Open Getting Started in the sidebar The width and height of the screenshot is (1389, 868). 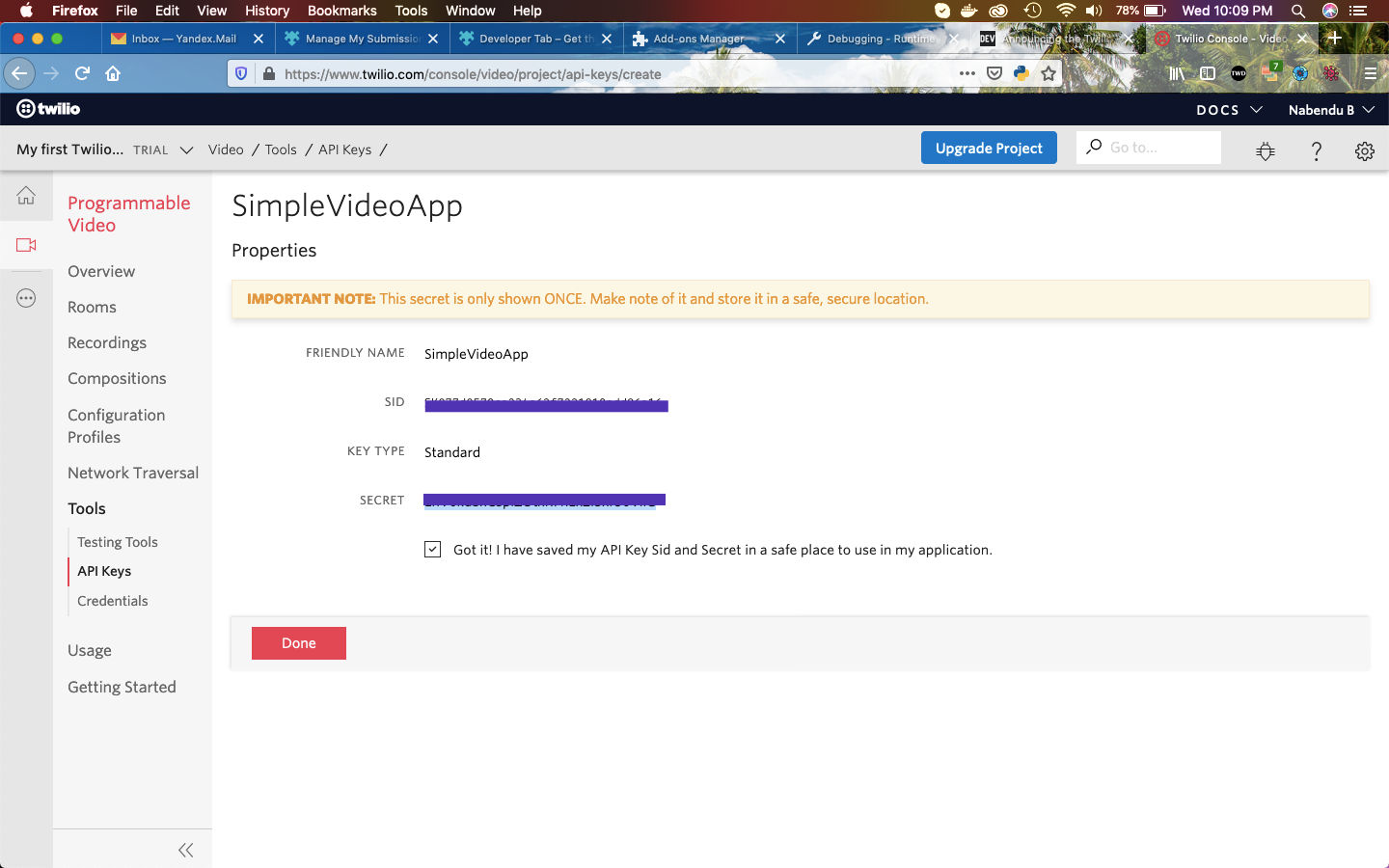122,687
